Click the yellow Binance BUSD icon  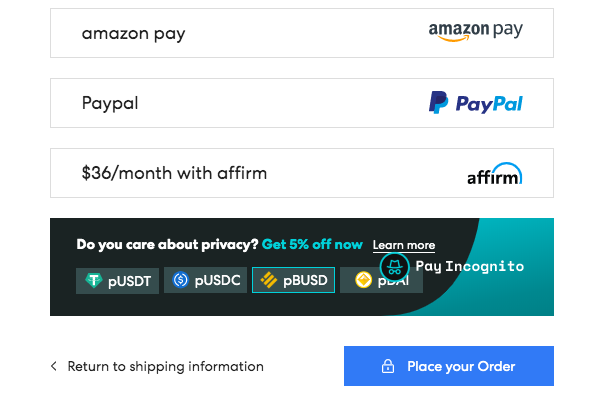[x=269, y=281]
